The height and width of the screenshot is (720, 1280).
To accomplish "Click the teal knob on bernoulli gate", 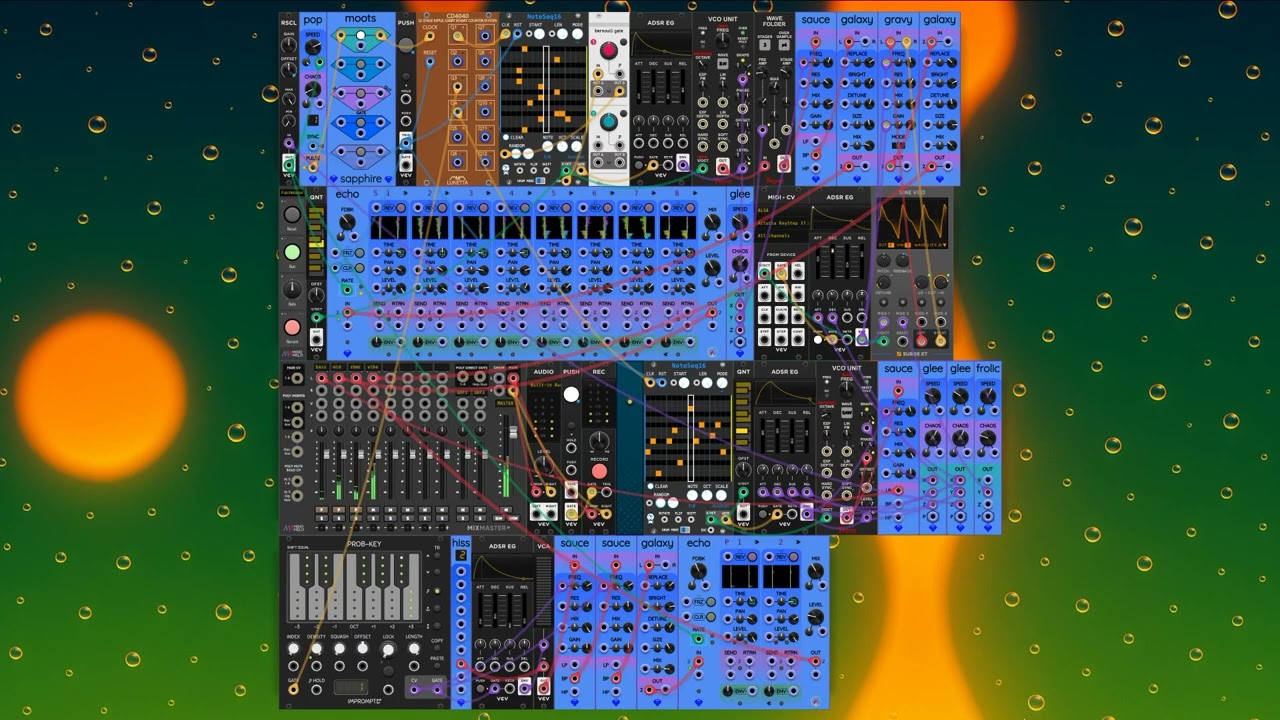I will click(608, 122).
